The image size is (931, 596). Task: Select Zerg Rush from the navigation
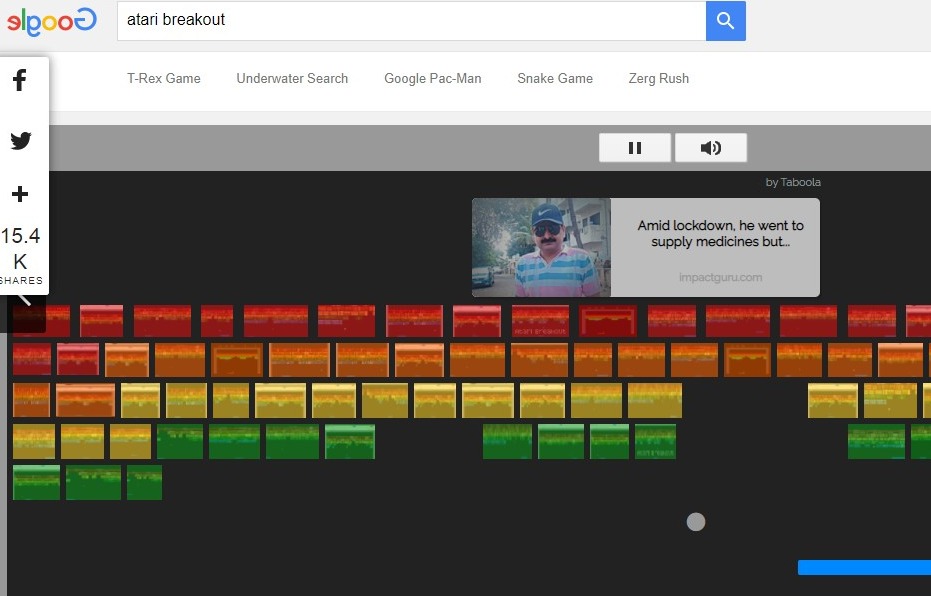[x=658, y=79]
